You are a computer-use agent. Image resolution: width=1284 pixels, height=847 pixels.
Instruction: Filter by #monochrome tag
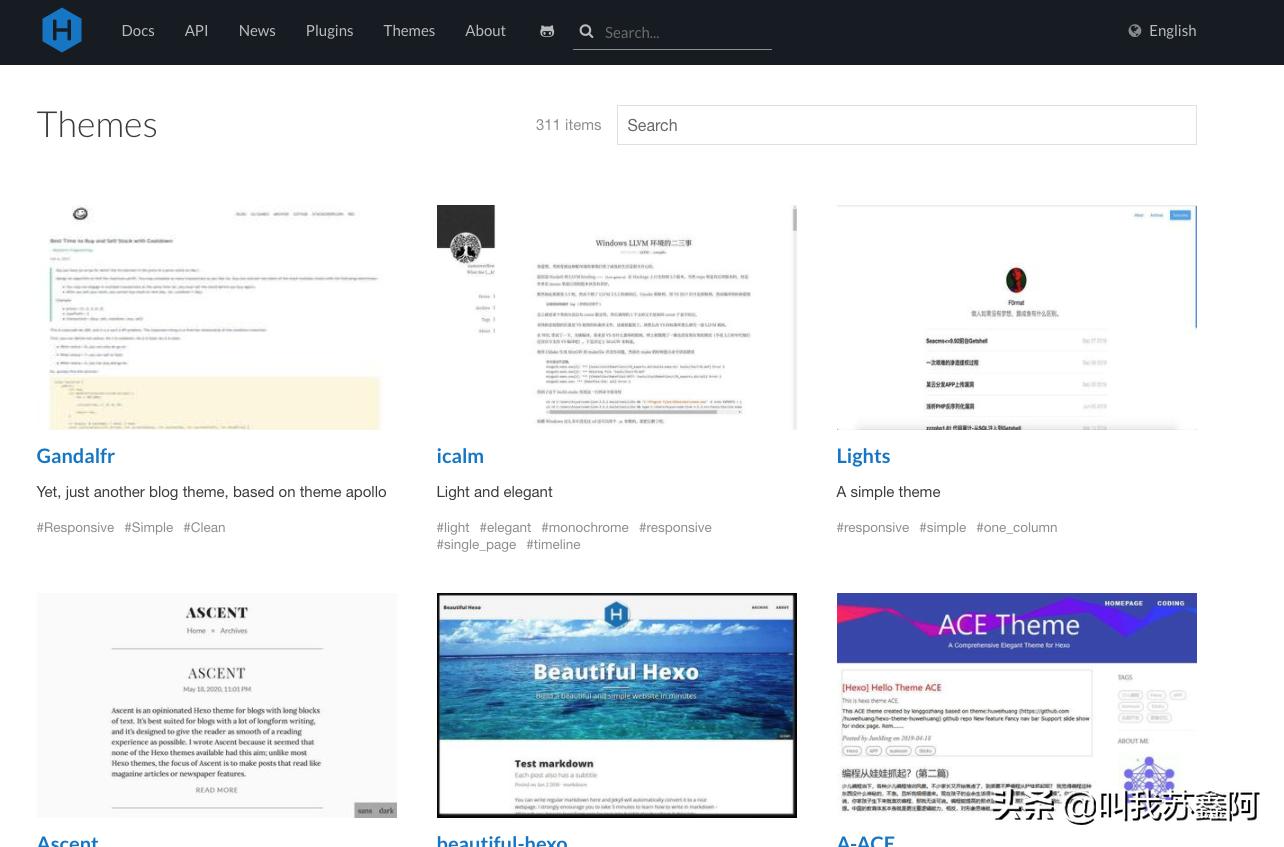click(585, 527)
